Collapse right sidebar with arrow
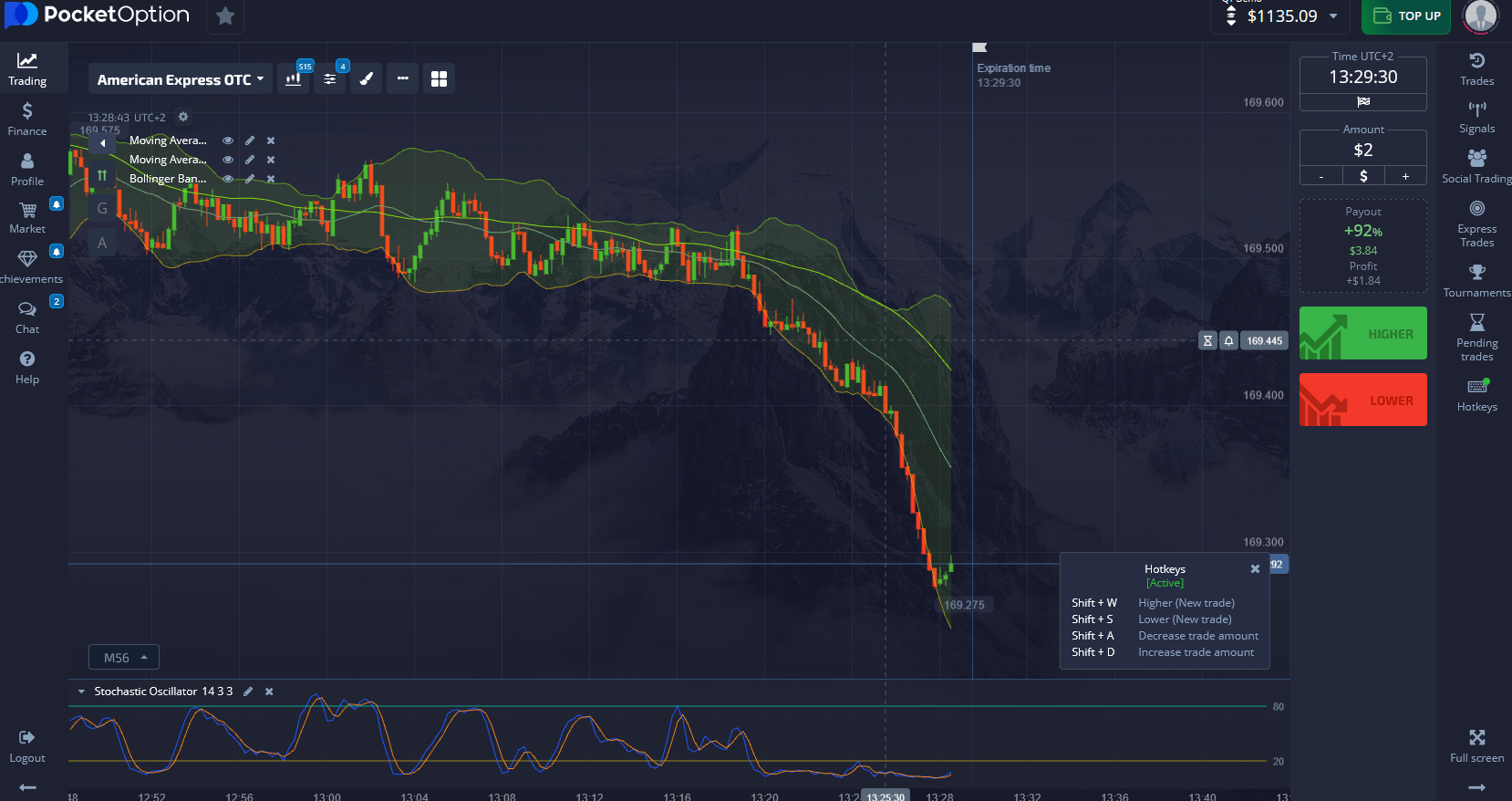The image size is (1512, 801). point(1476,787)
